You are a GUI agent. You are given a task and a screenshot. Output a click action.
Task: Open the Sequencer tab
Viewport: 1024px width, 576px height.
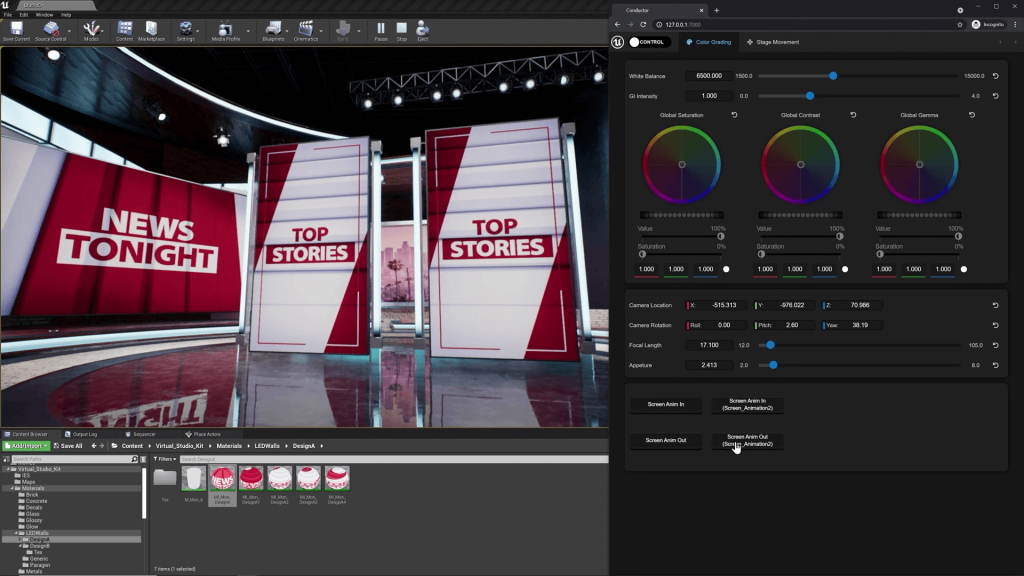pyautogui.click(x=143, y=434)
